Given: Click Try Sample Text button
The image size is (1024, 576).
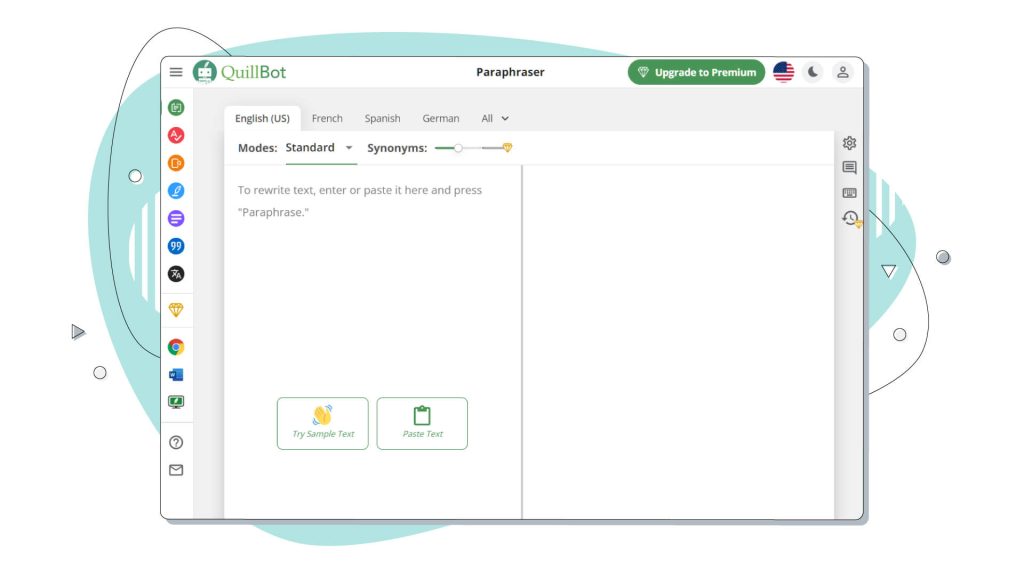Looking at the screenshot, I should [323, 423].
